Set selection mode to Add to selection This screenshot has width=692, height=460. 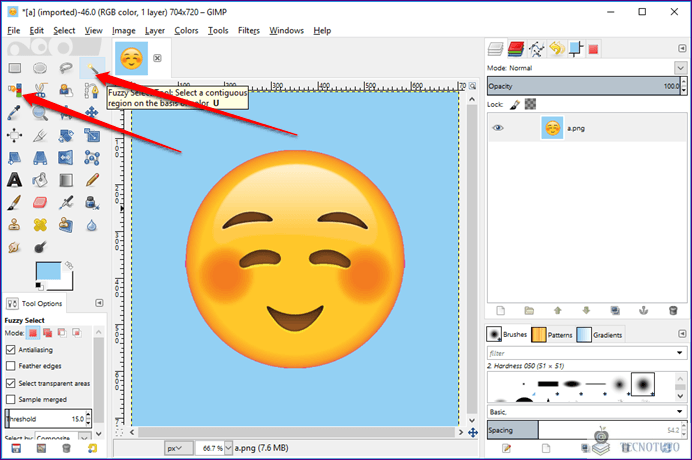point(48,333)
